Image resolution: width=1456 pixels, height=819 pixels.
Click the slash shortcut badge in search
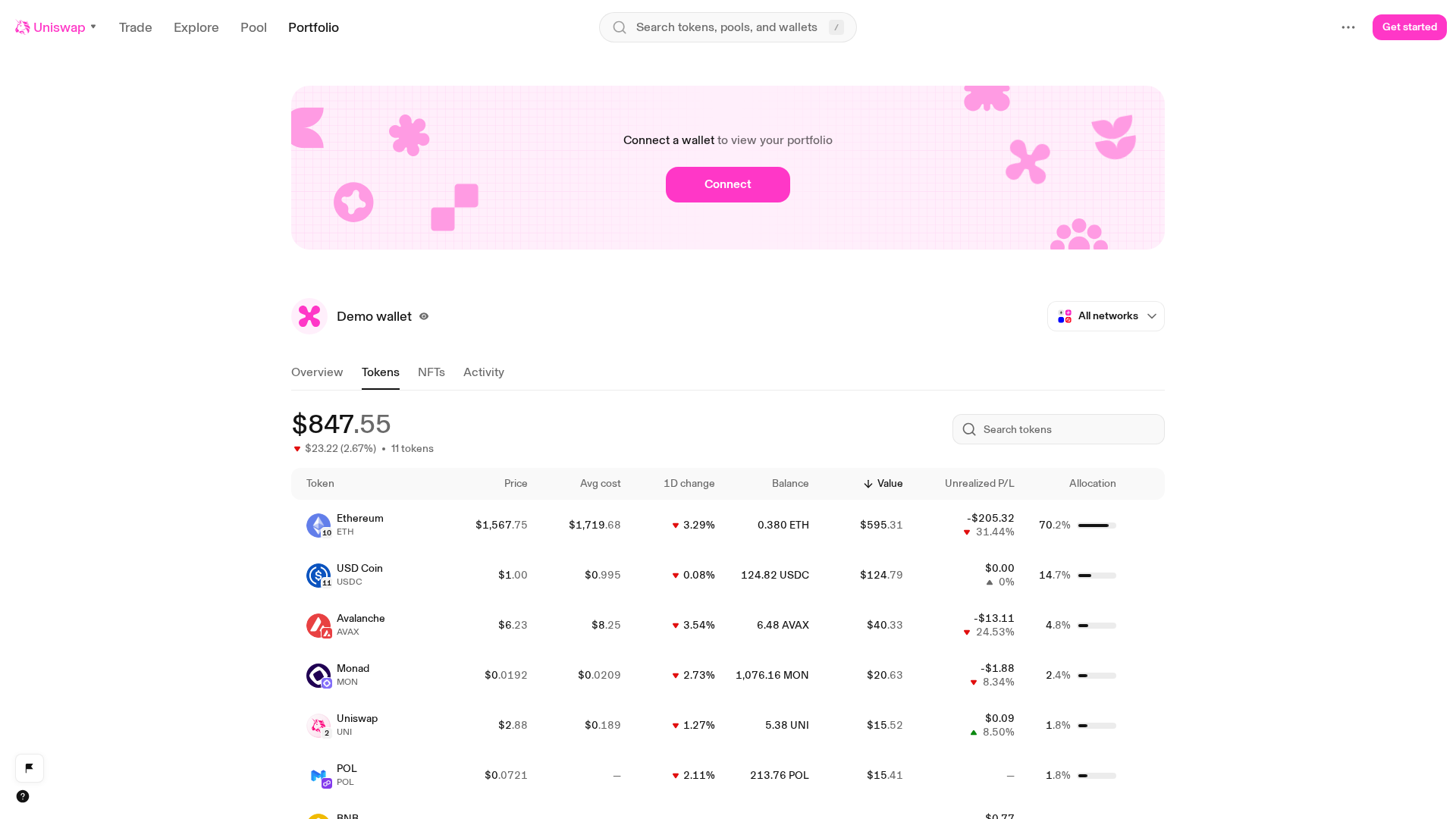[836, 27]
